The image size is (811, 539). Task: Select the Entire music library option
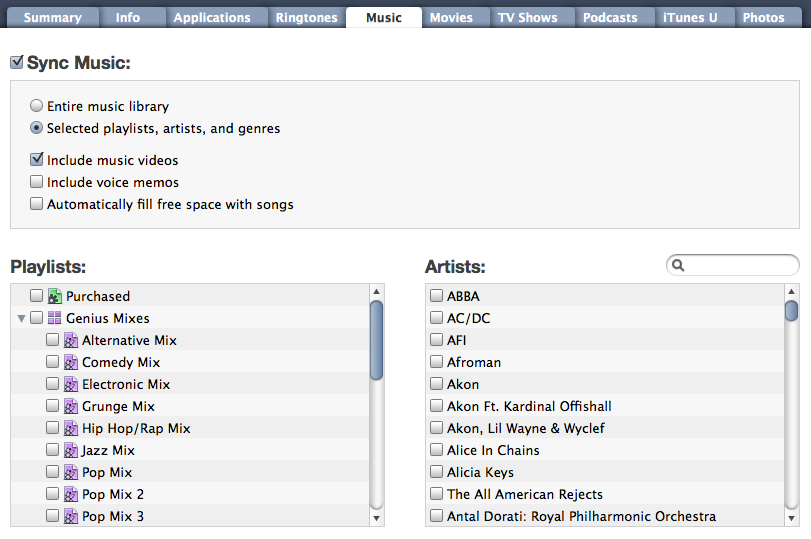(36, 106)
